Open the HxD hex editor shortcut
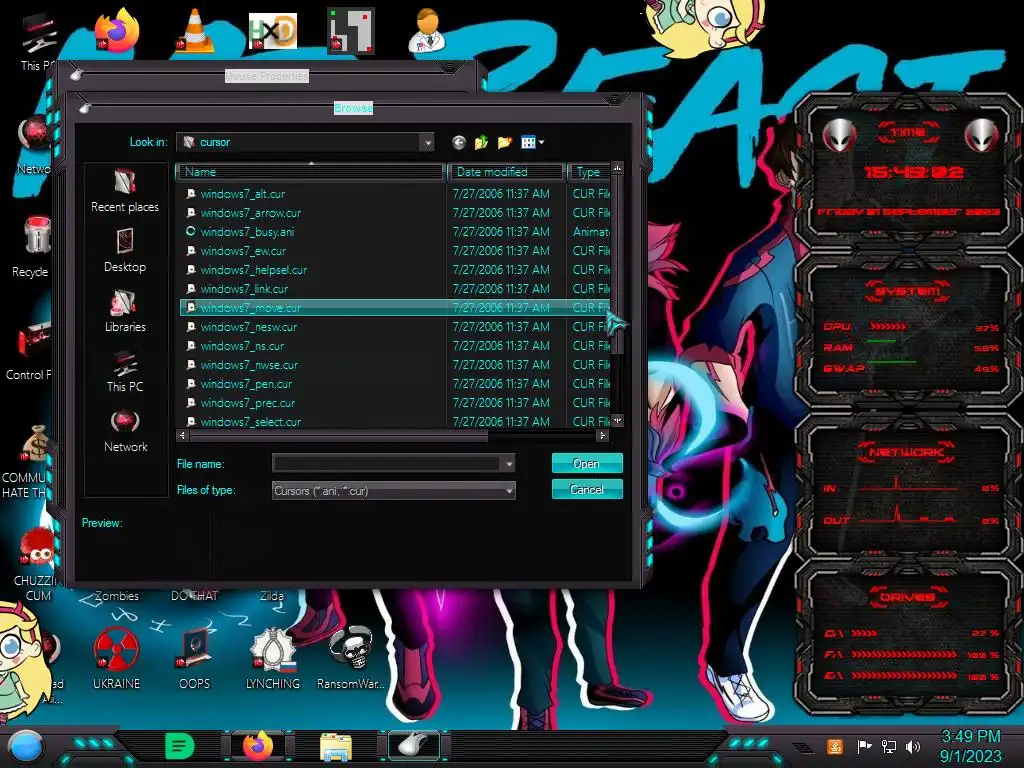 pyautogui.click(x=273, y=31)
